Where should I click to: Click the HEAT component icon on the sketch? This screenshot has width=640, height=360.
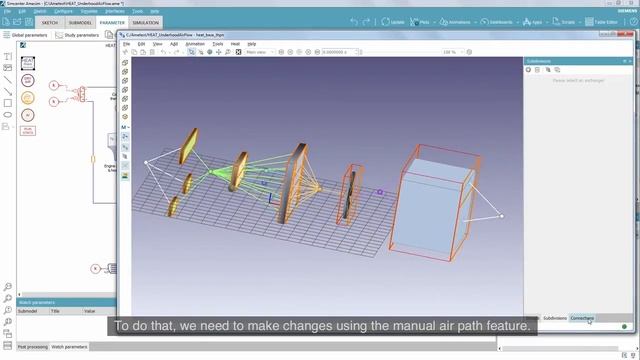click(x=28, y=63)
